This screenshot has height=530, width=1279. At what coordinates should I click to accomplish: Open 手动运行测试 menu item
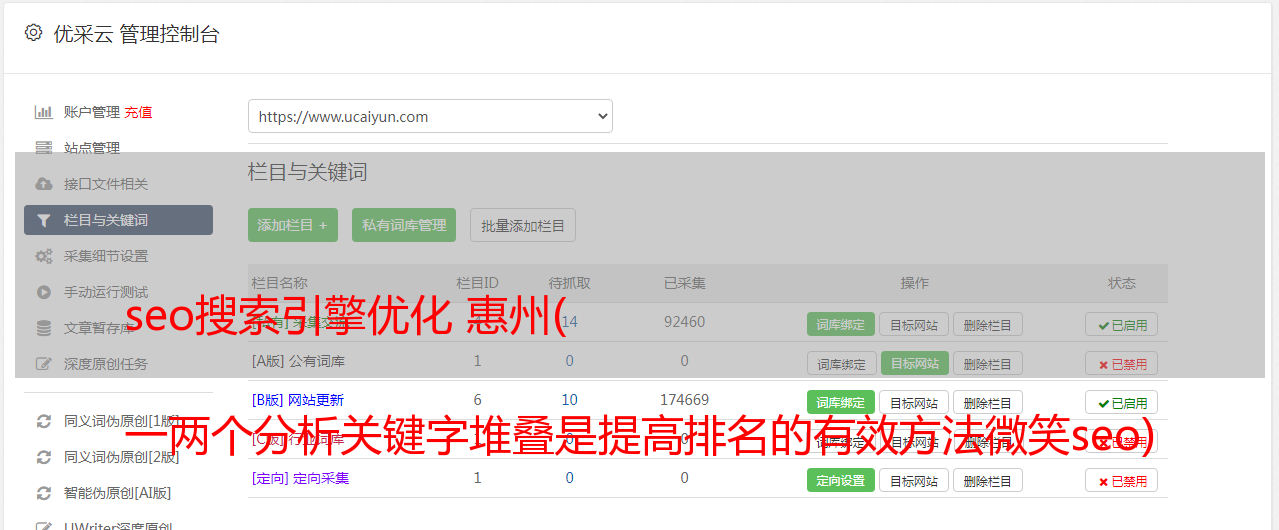(x=106, y=292)
